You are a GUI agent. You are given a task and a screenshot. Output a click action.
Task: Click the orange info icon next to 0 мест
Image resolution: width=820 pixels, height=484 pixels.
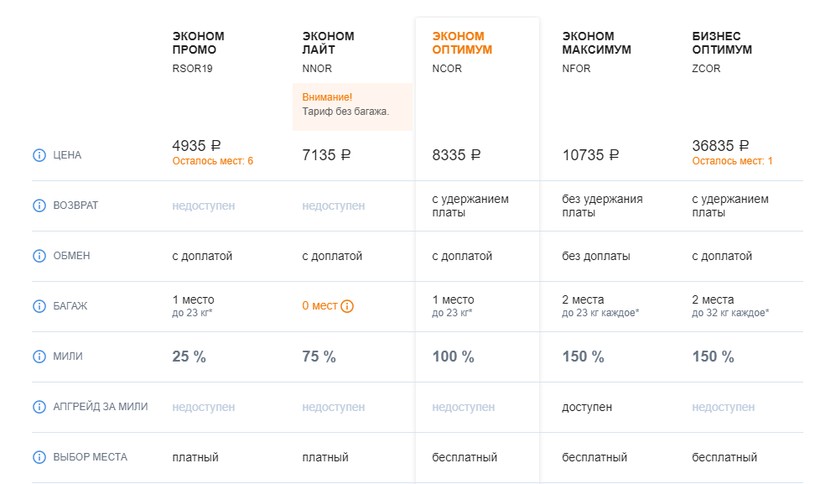[x=349, y=306]
